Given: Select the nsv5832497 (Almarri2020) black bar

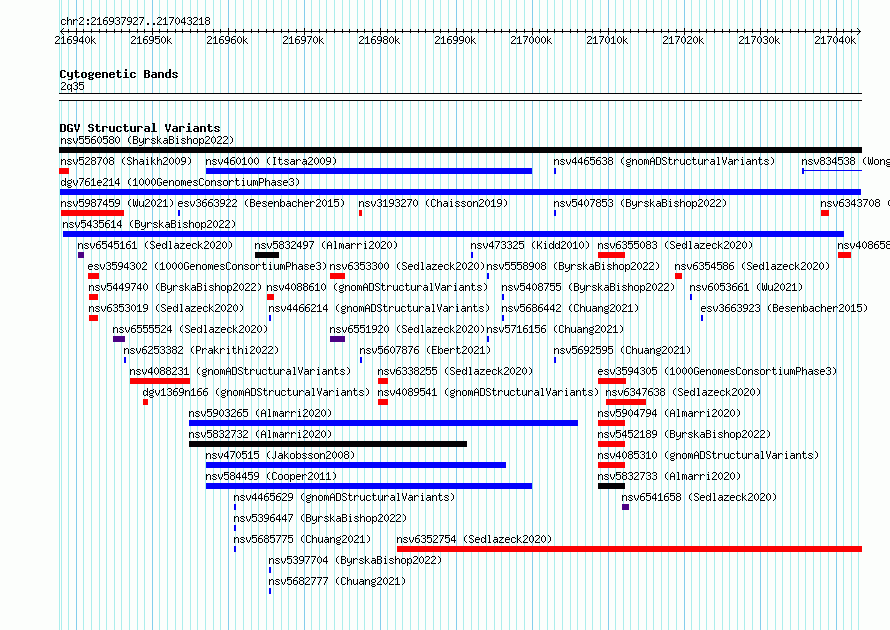Looking at the screenshot, I should point(267,255).
